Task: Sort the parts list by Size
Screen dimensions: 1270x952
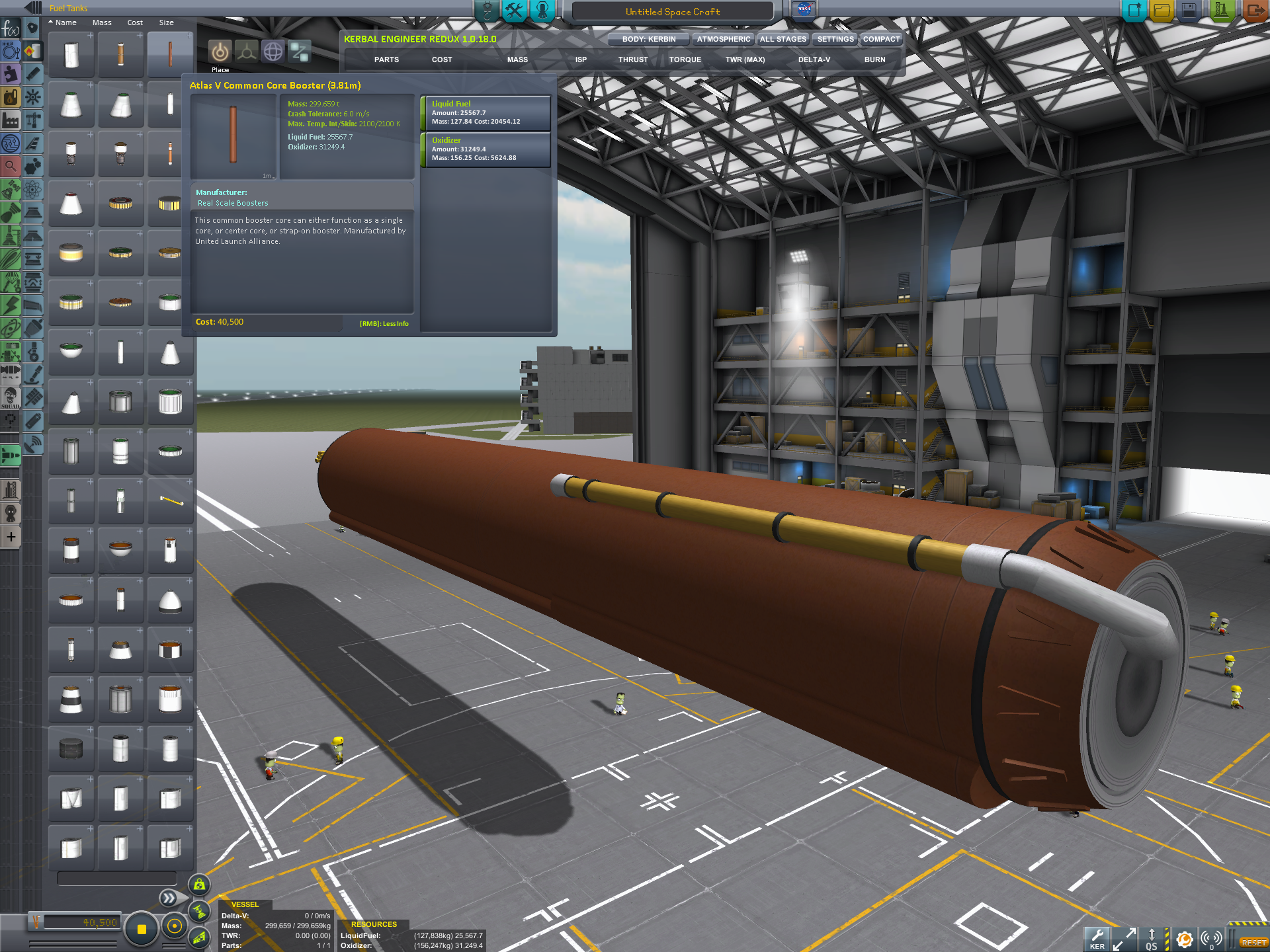Action: [x=166, y=22]
